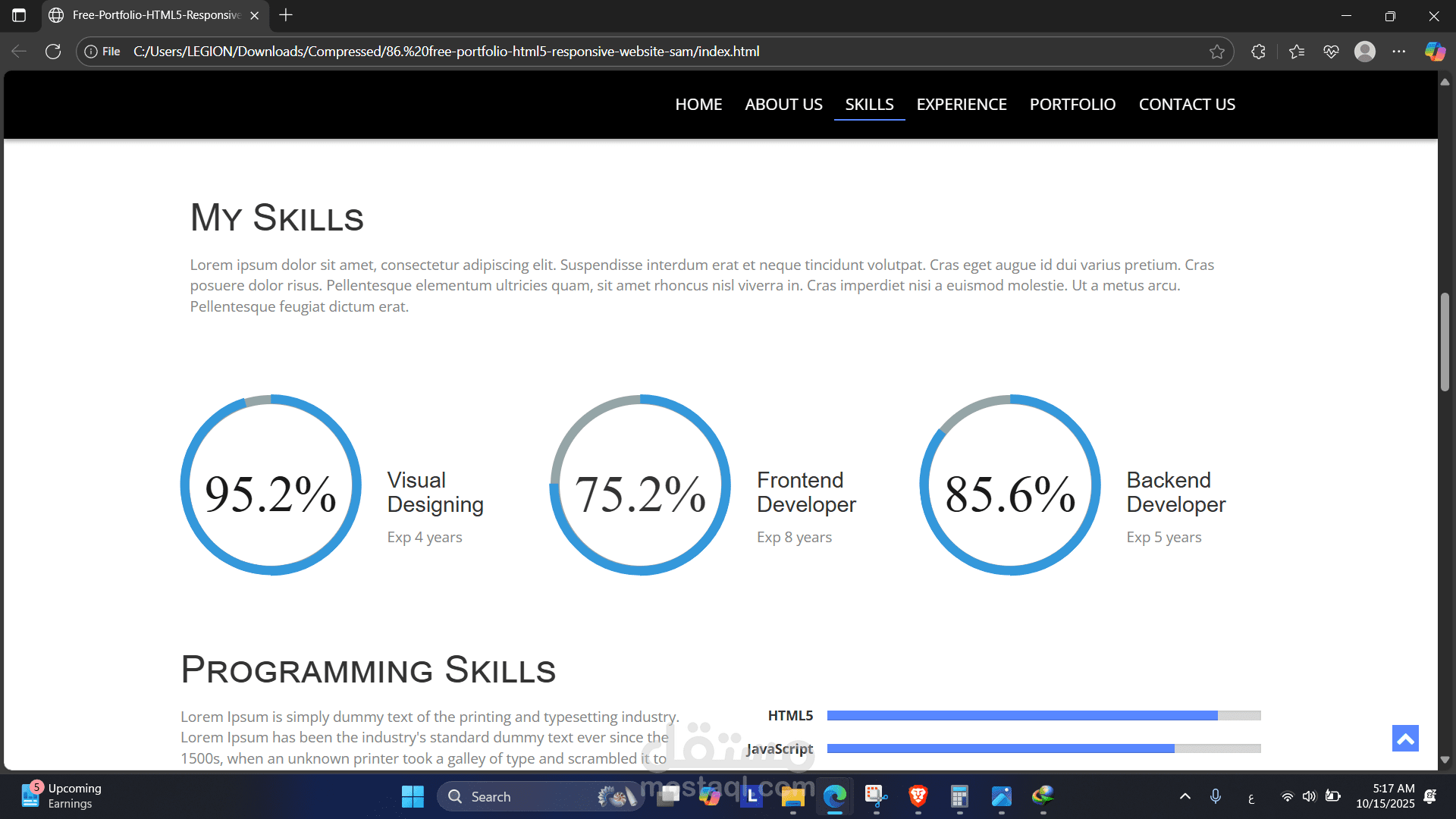Click the ABOUT US nav link

tap(783, 105)
